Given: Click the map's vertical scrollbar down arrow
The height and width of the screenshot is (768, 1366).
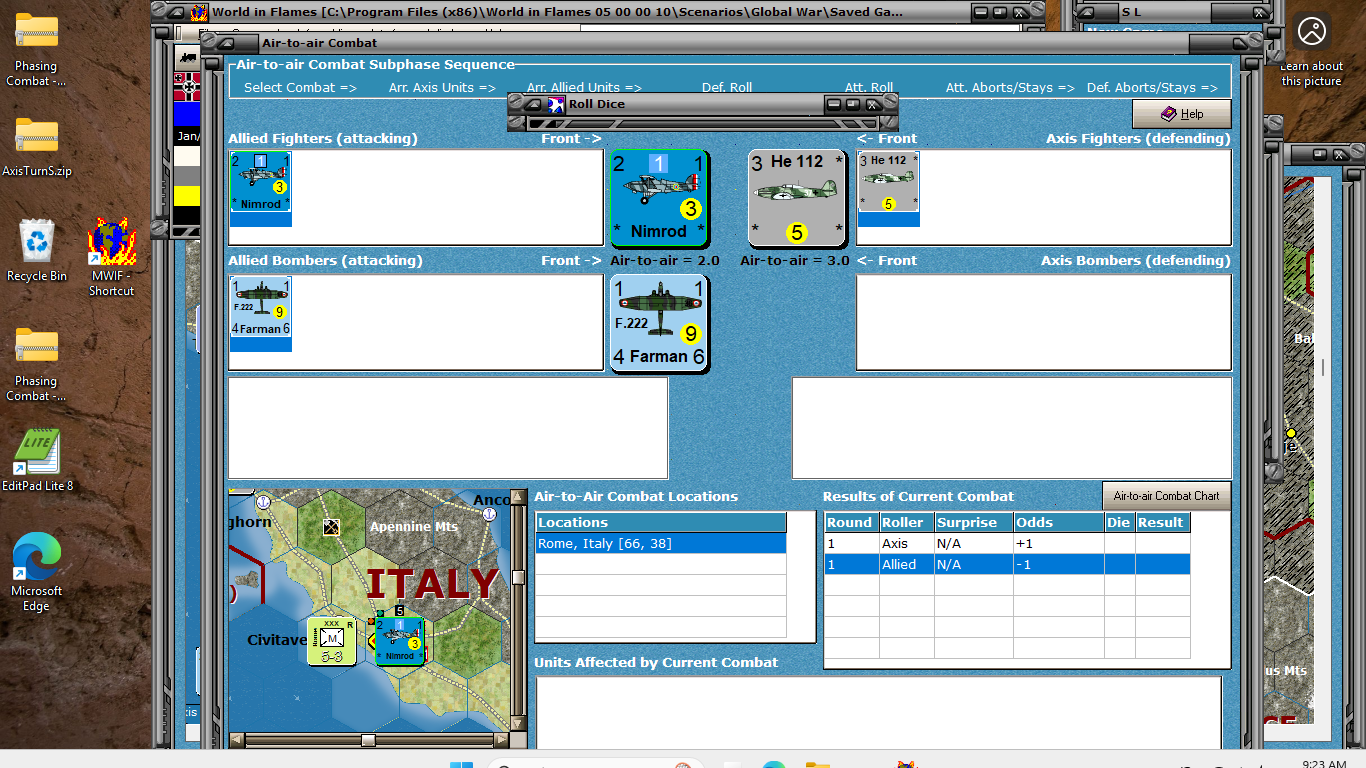Looking at the screenshot, I should click(518, 724).
